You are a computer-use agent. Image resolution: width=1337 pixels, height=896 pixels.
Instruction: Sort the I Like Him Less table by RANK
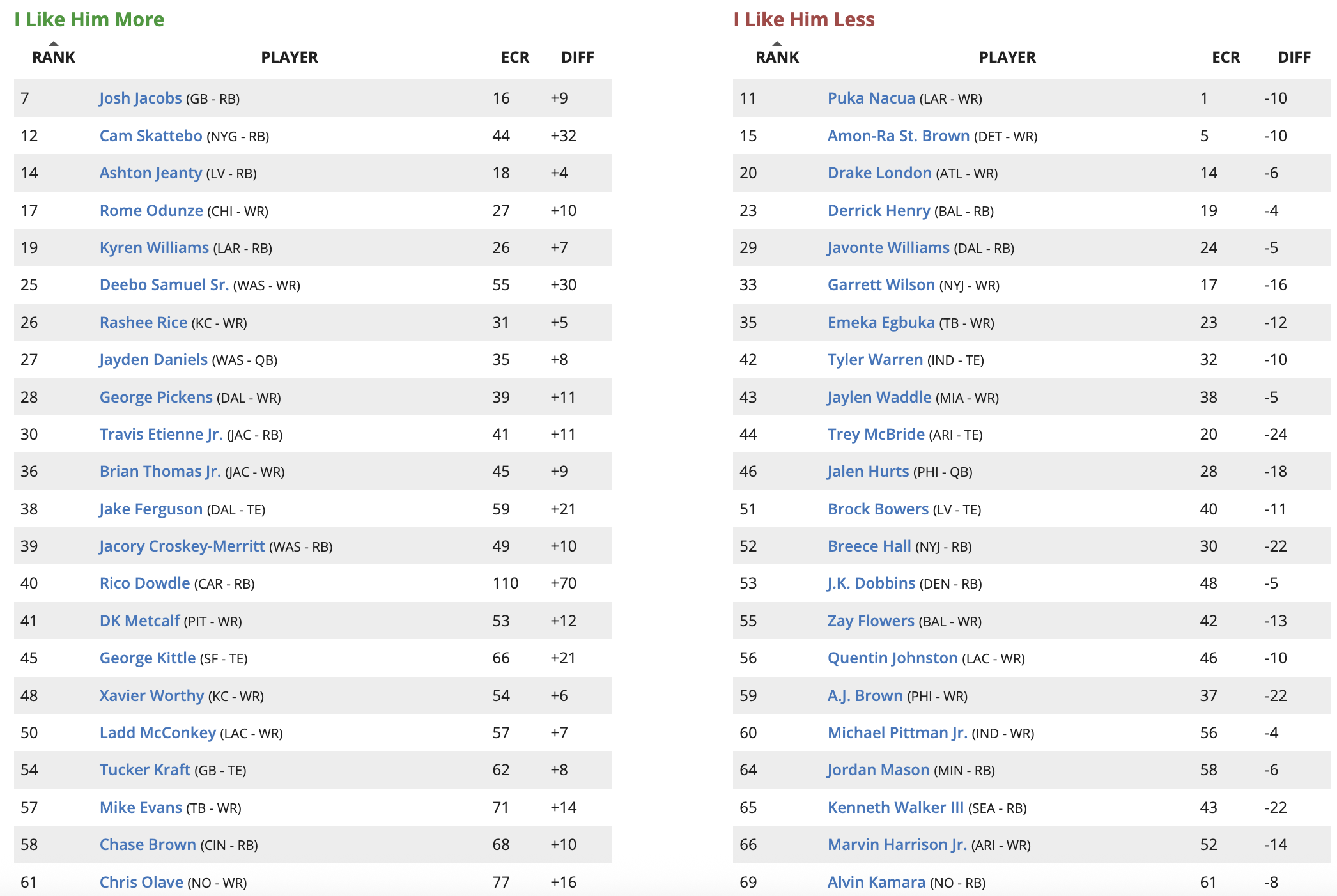777,57
